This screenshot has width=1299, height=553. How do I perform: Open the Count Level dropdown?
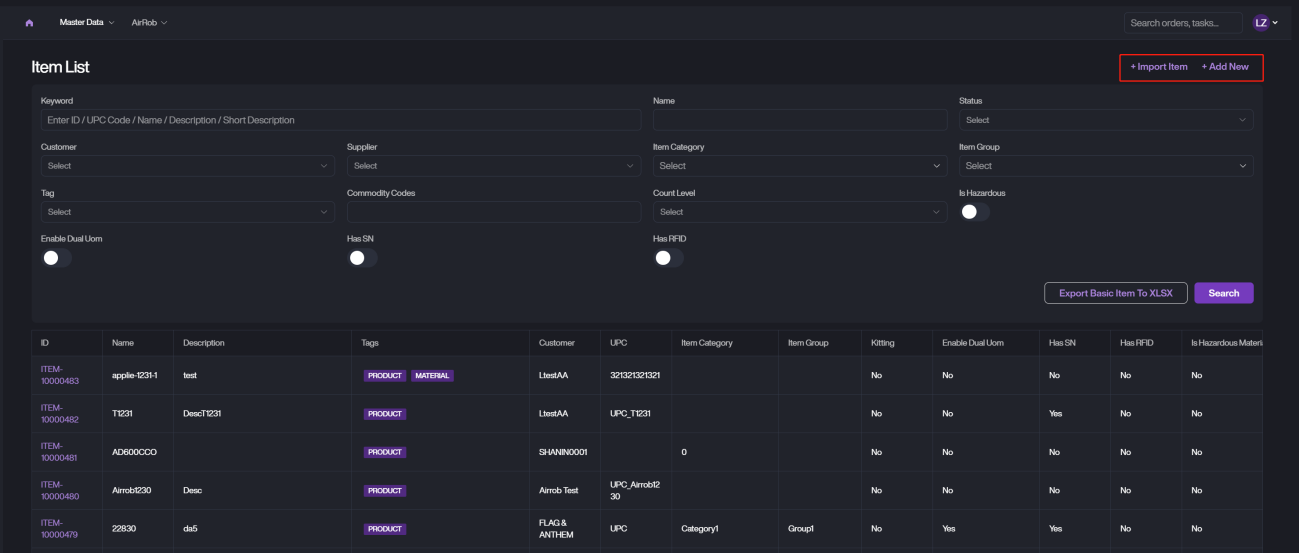click(799, 212)
